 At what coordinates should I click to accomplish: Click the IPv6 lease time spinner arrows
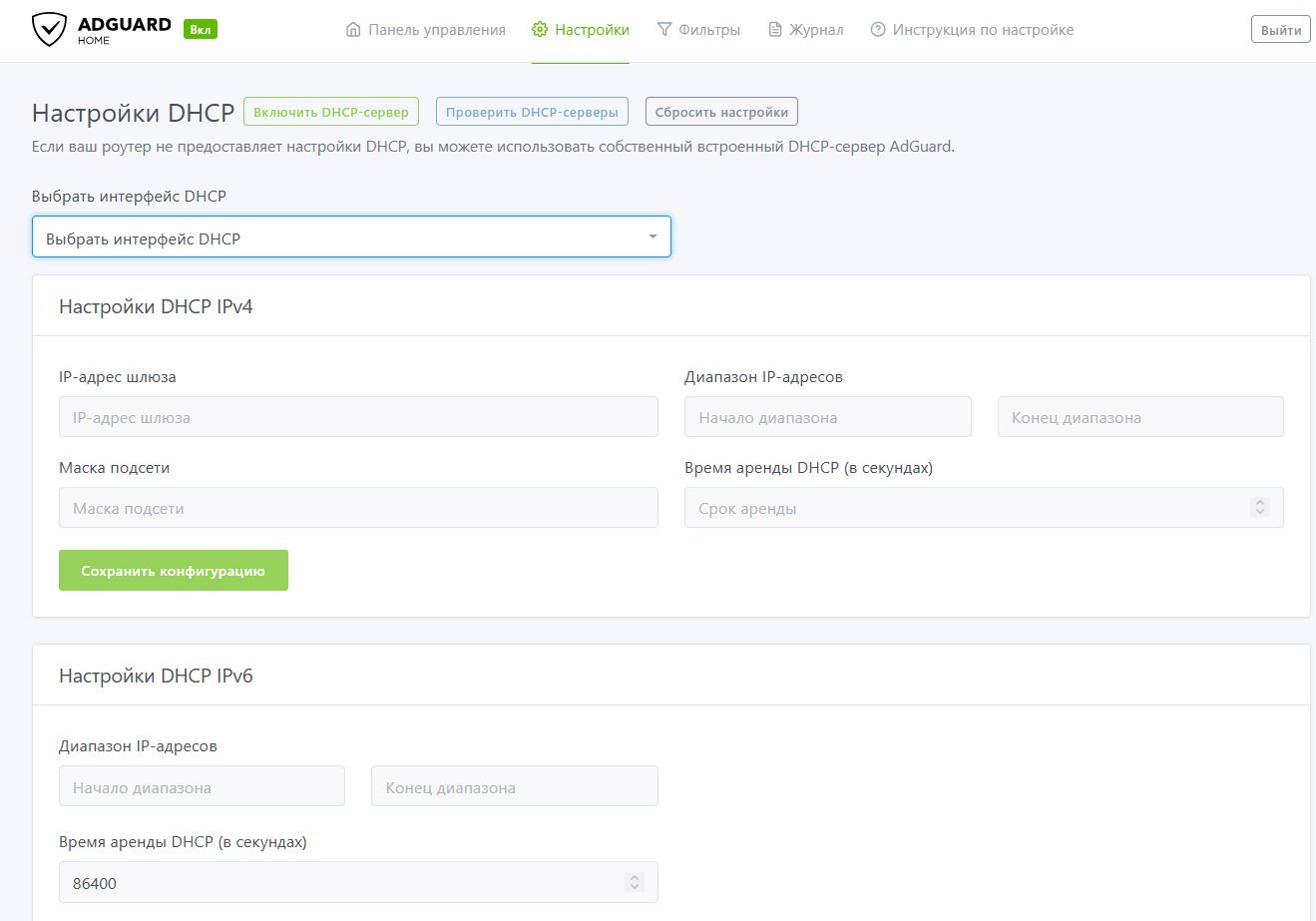[635, 882]
